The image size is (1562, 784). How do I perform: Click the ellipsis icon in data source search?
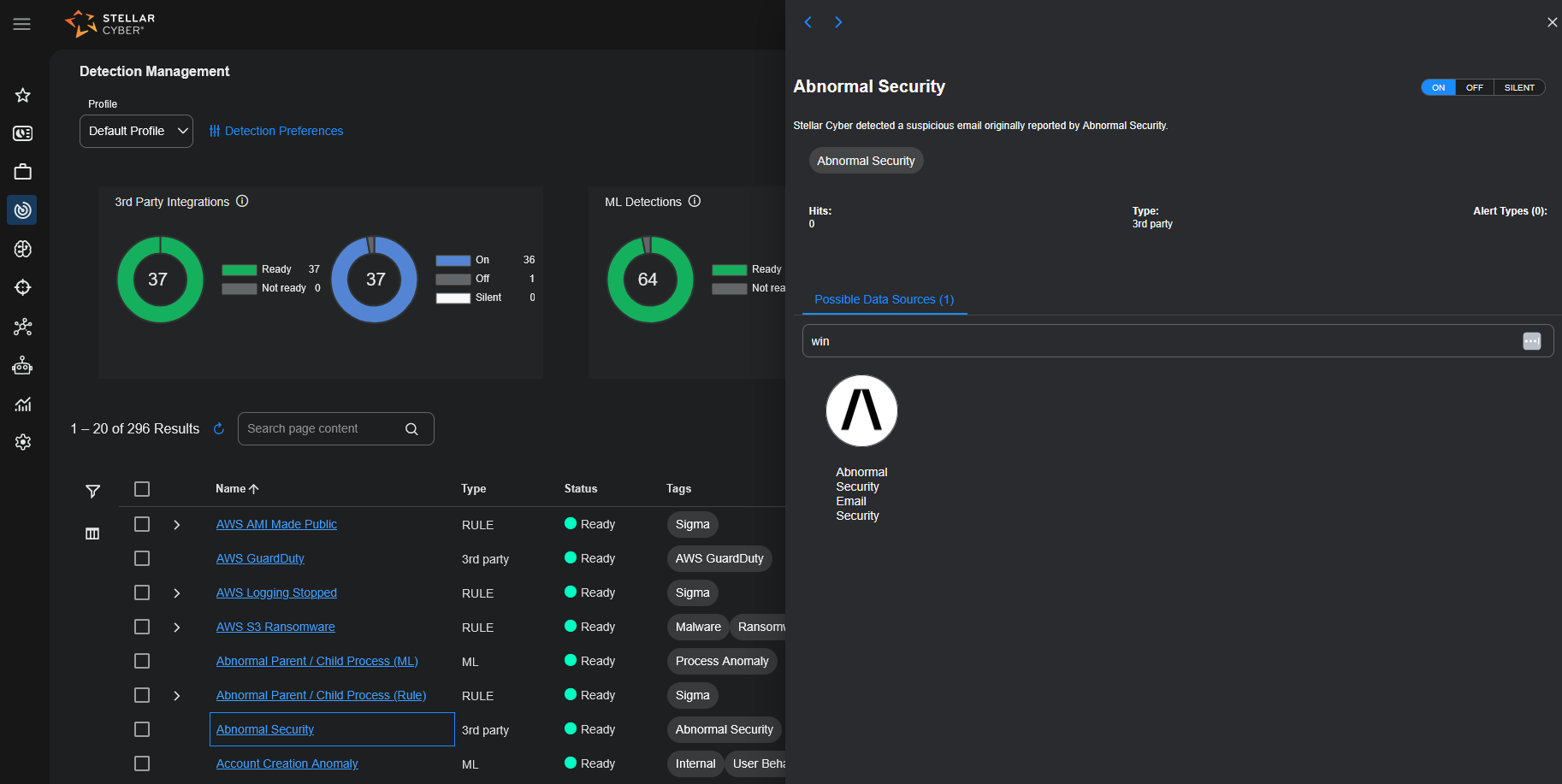(1532, 341)
